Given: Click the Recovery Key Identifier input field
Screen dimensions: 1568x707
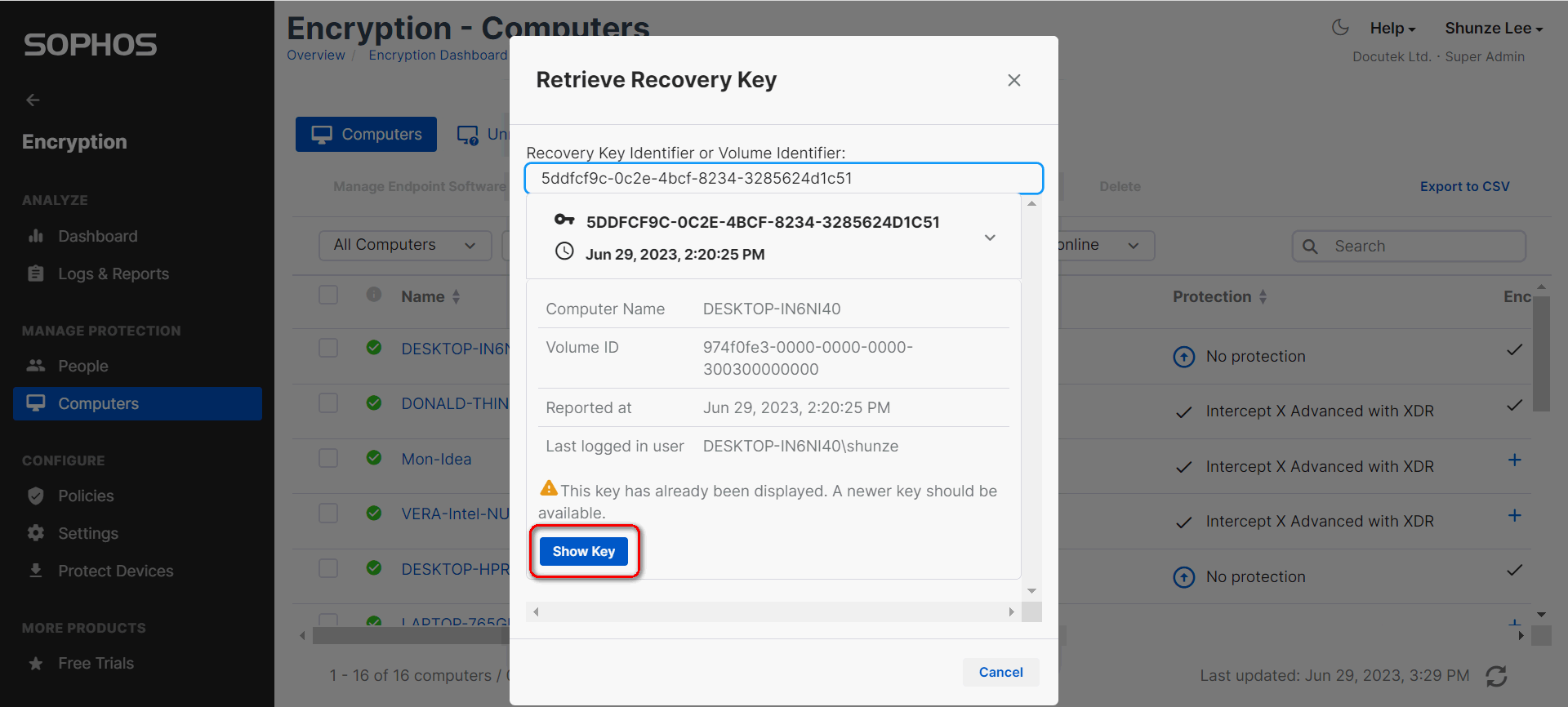Looking at the screenshot, I should pyautogui.click(x=784, y=178).
